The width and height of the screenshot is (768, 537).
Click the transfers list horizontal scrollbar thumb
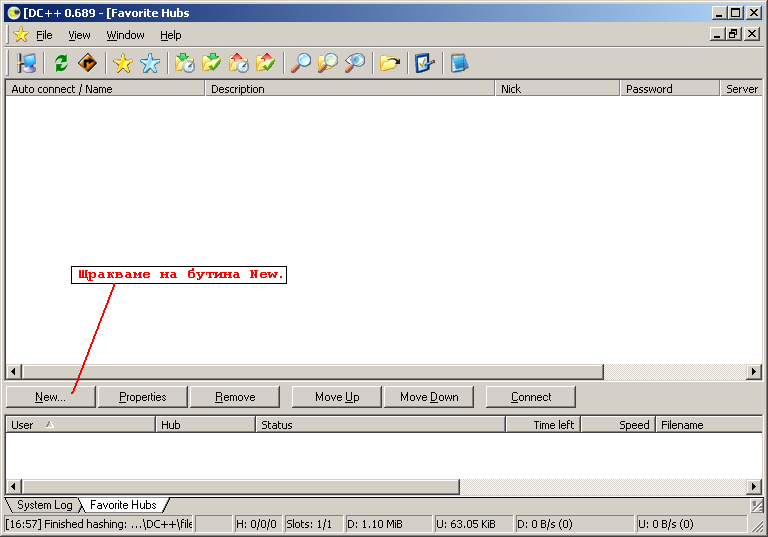click(240, 487)
